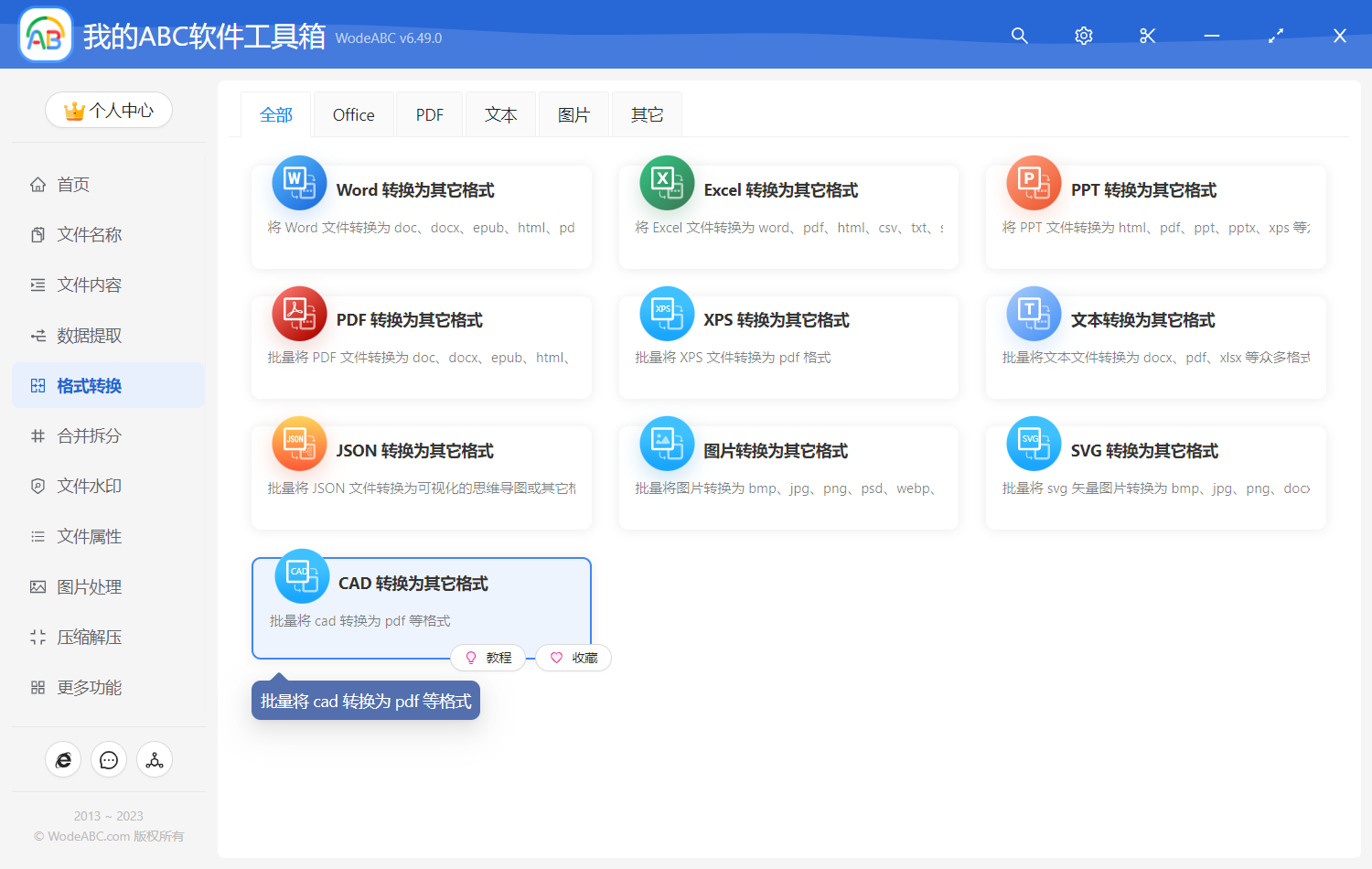The width and height of the screenshot is (1372, 869).
Task: Open the browser icon at sidebar bottom
Action: coord(63,760)
